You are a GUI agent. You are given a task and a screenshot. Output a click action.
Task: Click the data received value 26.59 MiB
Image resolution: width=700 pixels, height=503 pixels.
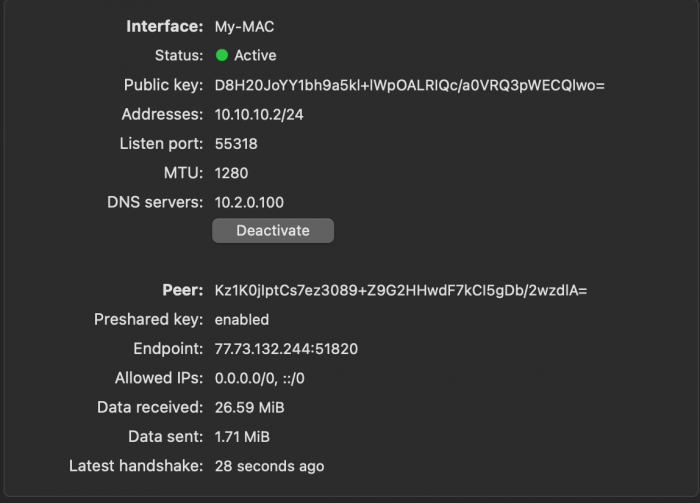[247, 407]
